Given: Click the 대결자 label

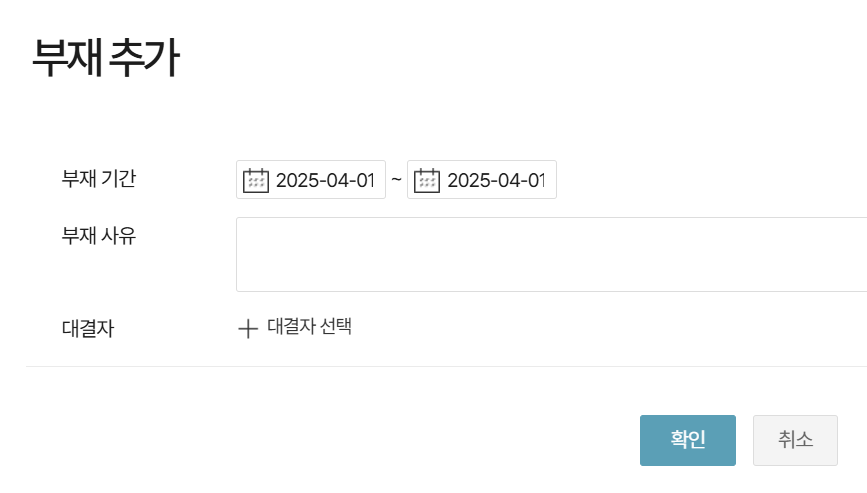Looking at the screenshot, I should click(88, 328).
